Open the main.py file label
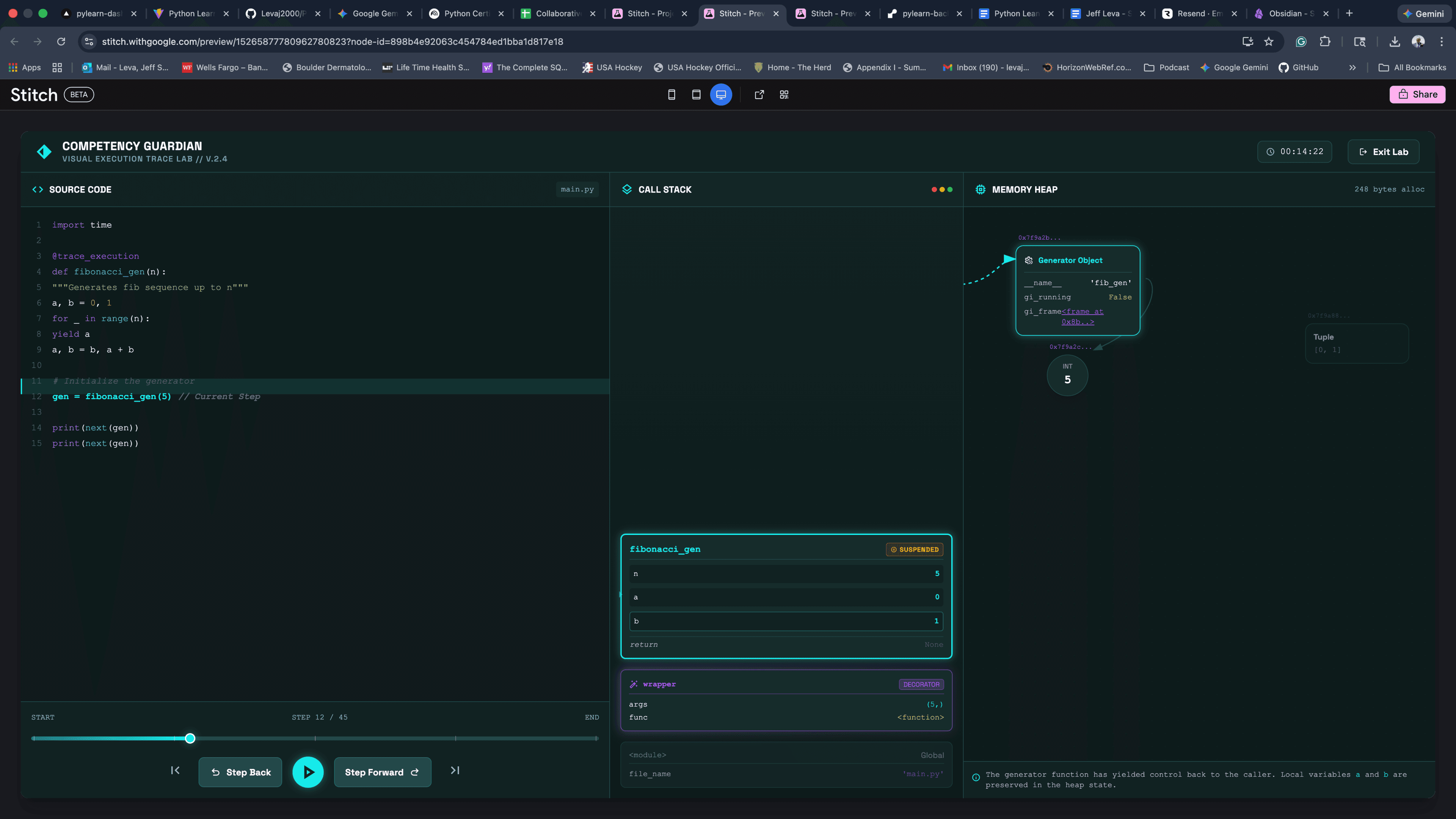This screenshot has width=1456, height=819. coord(577,189)
